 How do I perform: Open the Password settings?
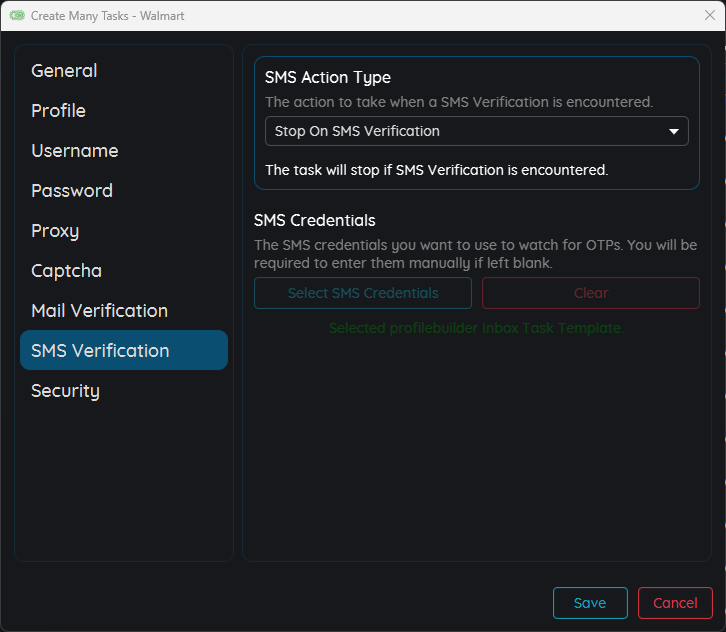click(72, 191)
